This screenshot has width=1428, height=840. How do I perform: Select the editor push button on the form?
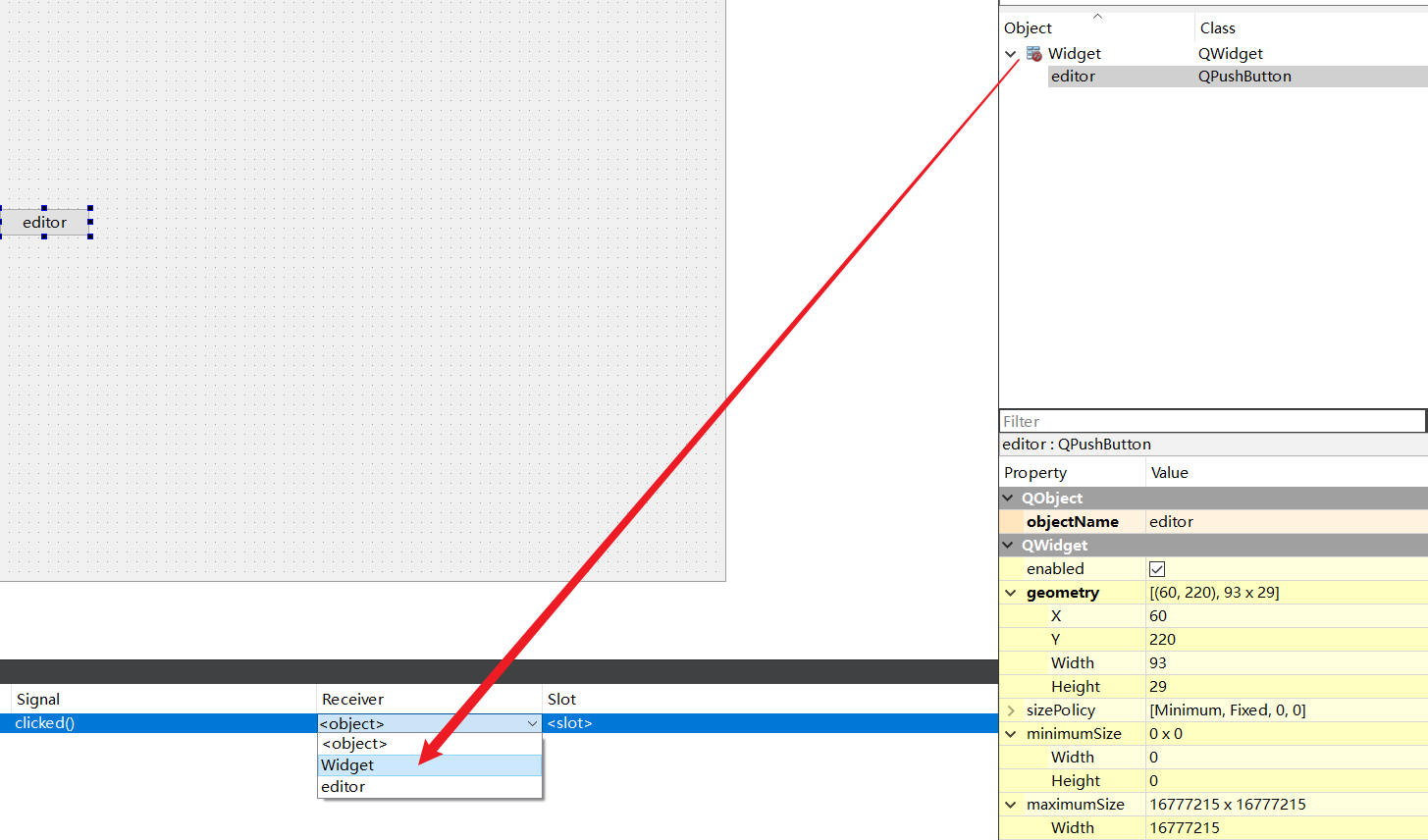45,223
